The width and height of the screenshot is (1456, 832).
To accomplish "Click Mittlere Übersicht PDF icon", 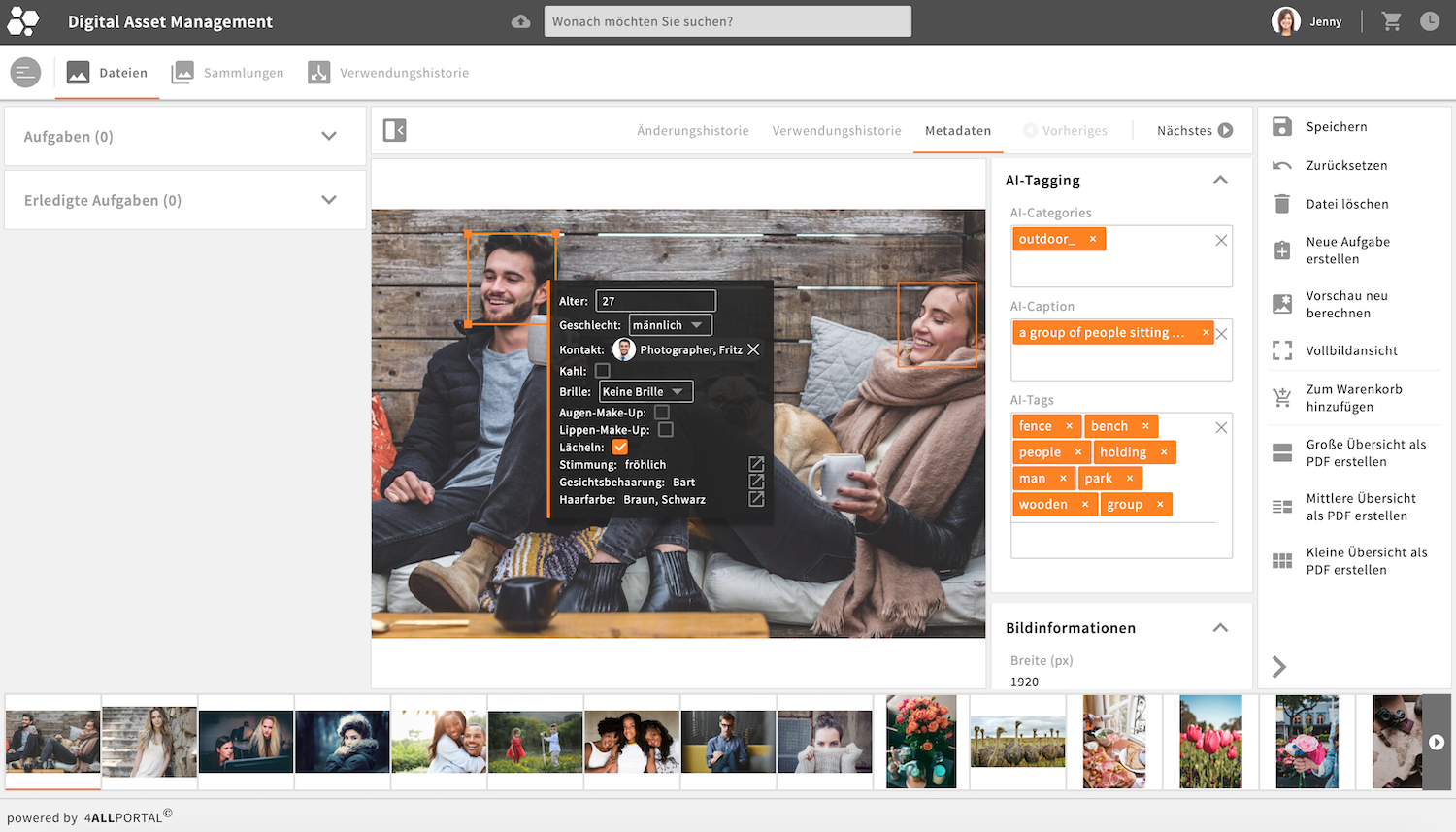I will pos(1282,507).
